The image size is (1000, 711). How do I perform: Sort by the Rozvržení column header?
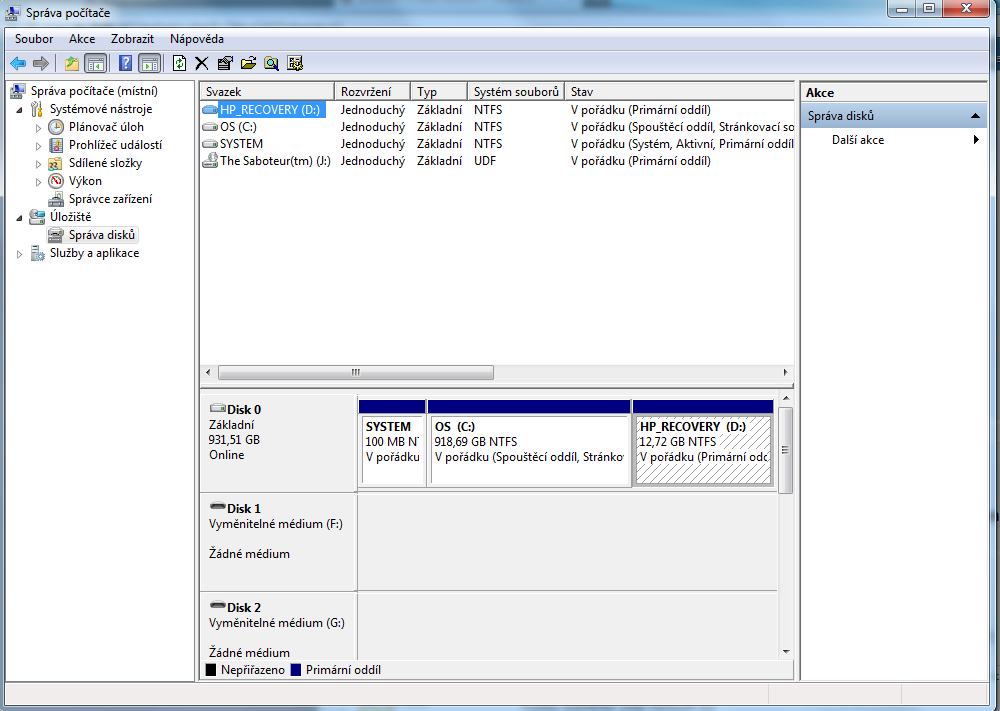coord(372,91)
